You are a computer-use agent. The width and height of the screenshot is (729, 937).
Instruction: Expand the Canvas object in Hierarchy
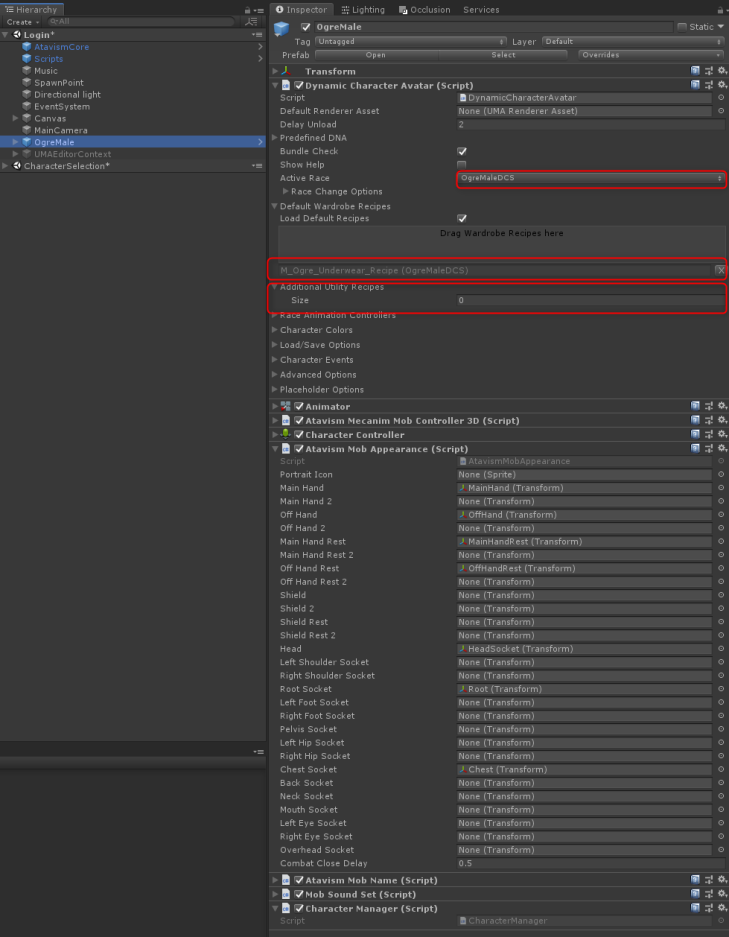15,118
